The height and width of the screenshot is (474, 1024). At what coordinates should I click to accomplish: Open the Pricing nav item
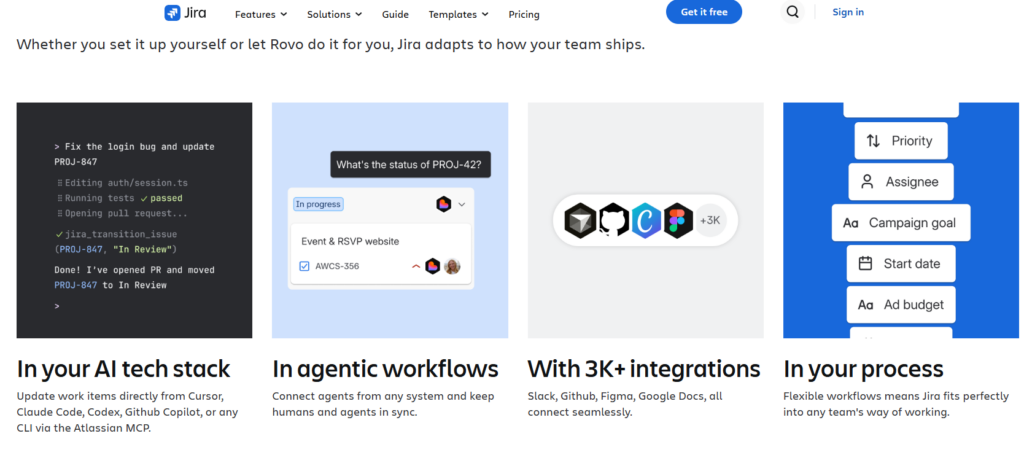tap(524, 14)
